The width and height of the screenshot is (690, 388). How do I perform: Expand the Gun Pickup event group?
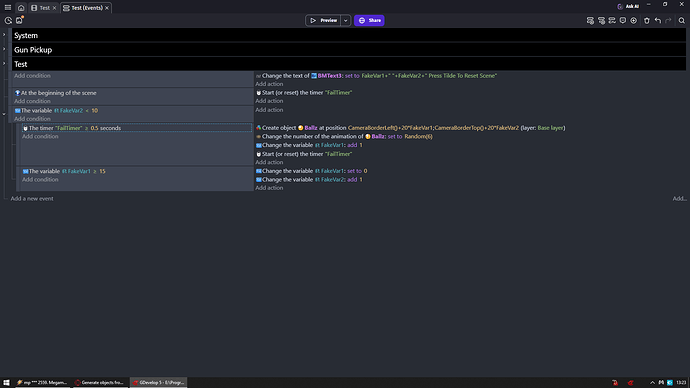(4, 49)
